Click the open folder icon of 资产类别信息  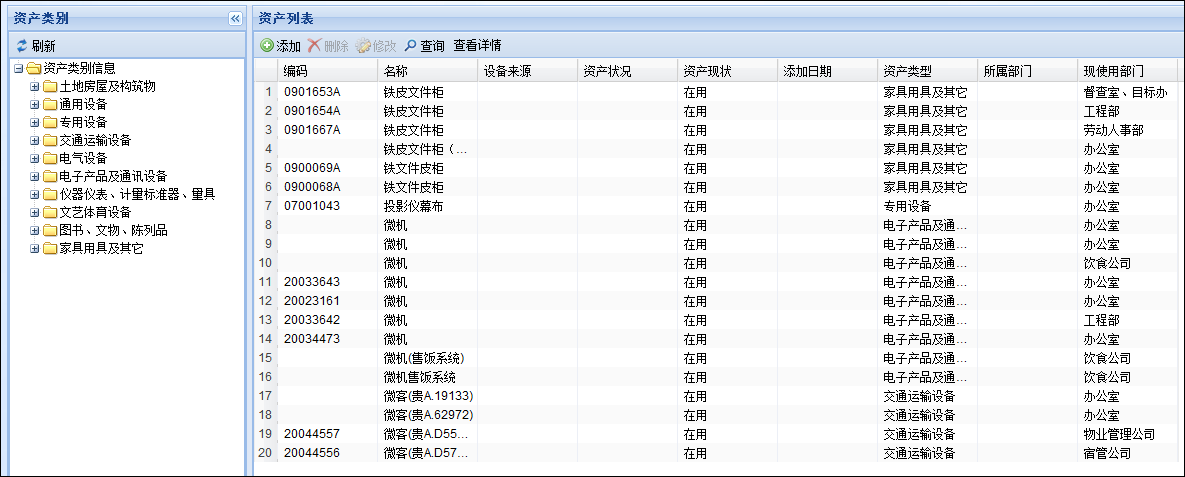(33, 68)
